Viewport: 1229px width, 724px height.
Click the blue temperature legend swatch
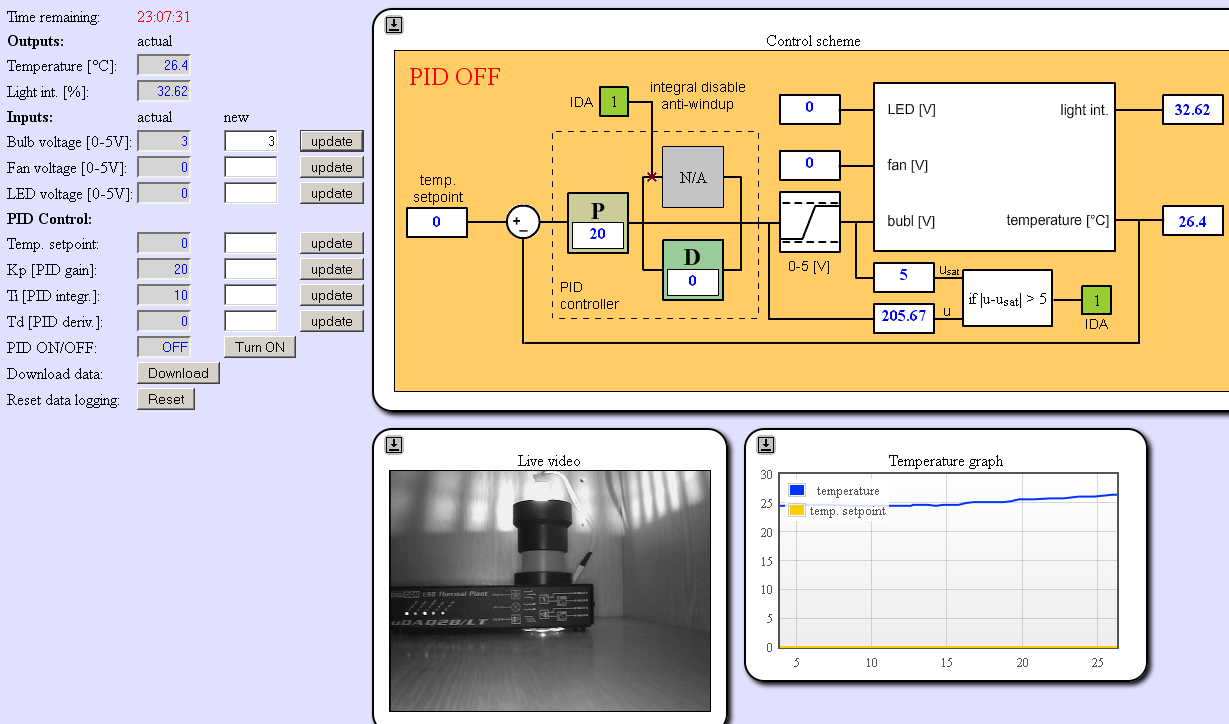pyautogui.click(x=797, y=490)
